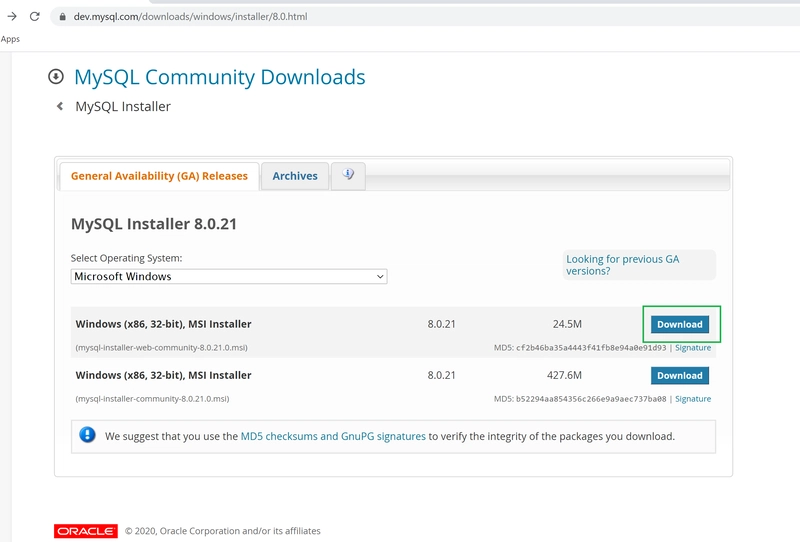Switch to General Availability (GA) Releases tab

tap(159, 176)
